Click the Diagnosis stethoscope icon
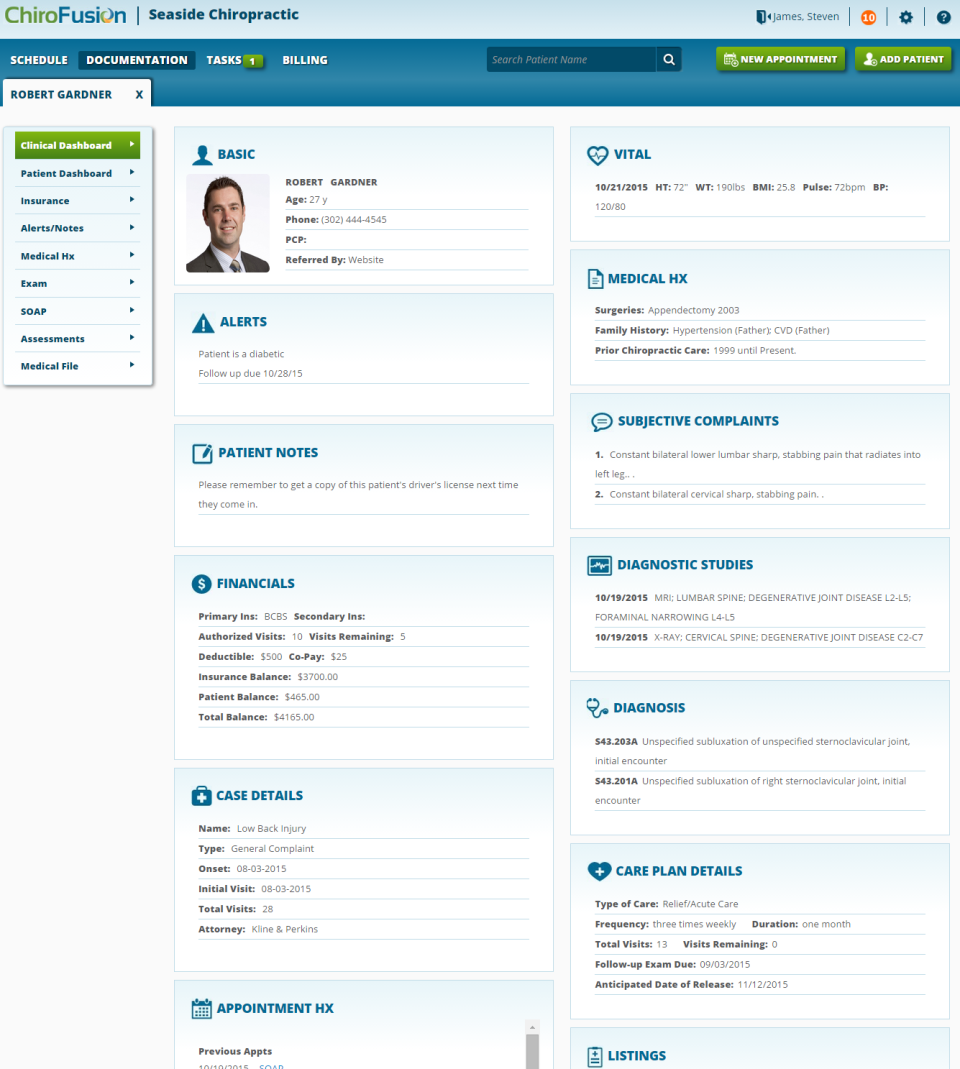This screenshot has width=960, height=1069. tap(599, 708)
